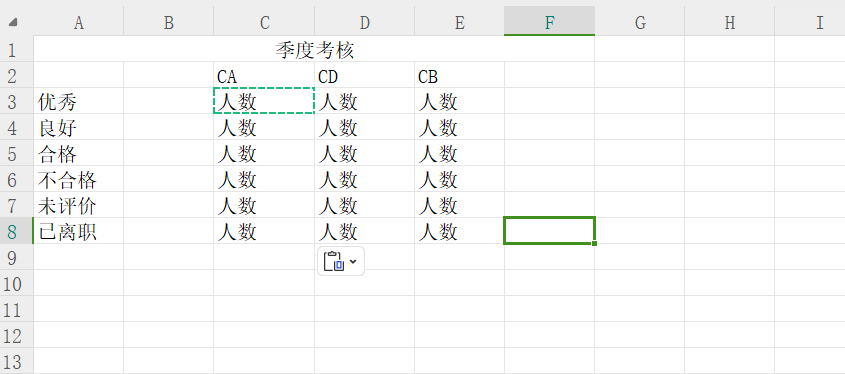Click 人数 in the CB column, 合格 row 5

point(460,154)
